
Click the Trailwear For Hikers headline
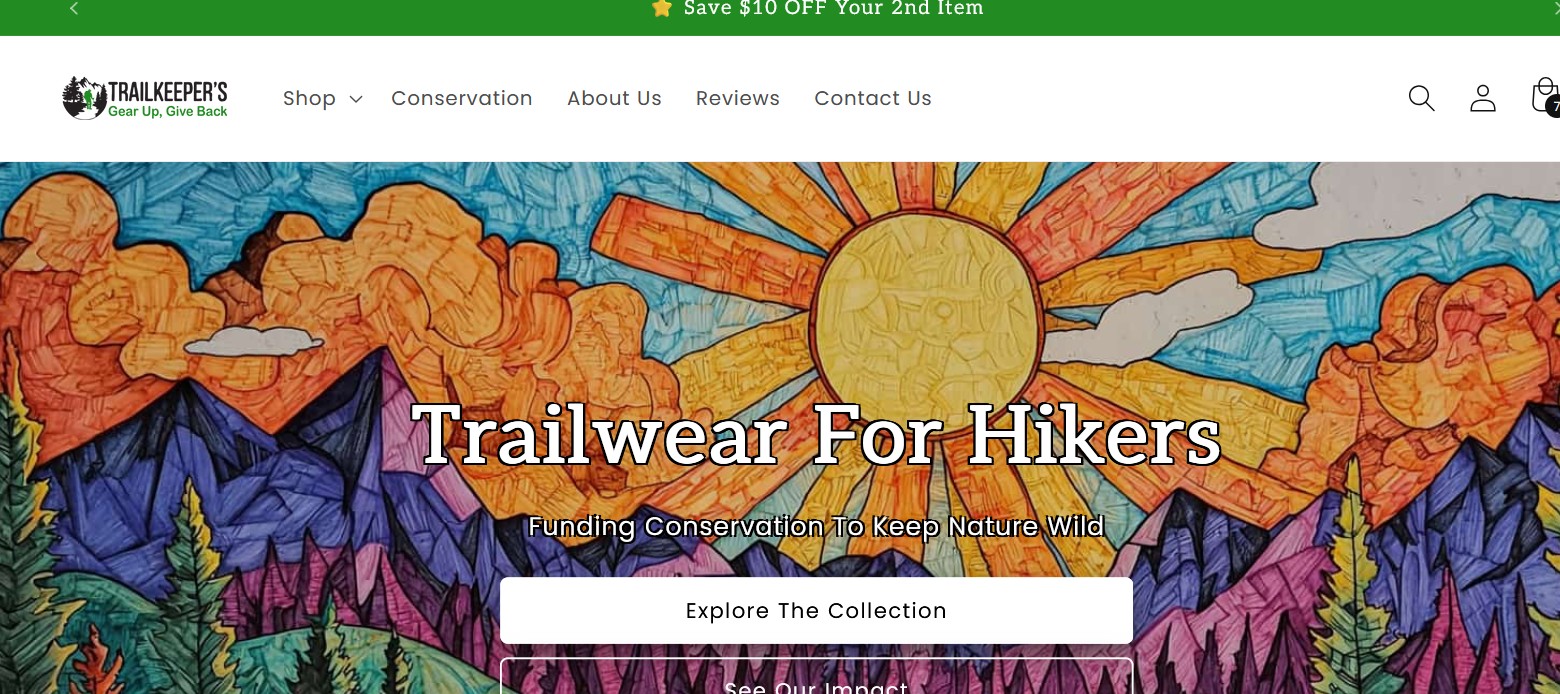(x=816, y=435)
